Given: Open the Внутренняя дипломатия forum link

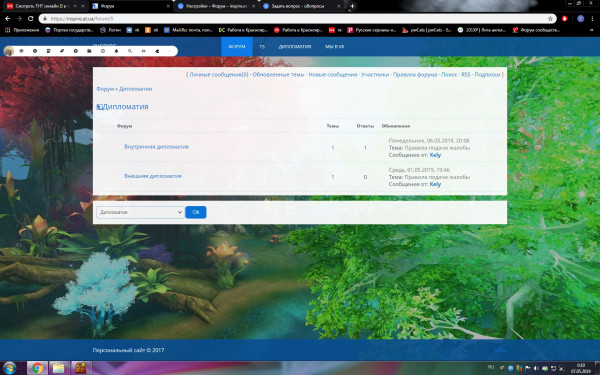Looking at the screenshot, I should coord(157,147).
